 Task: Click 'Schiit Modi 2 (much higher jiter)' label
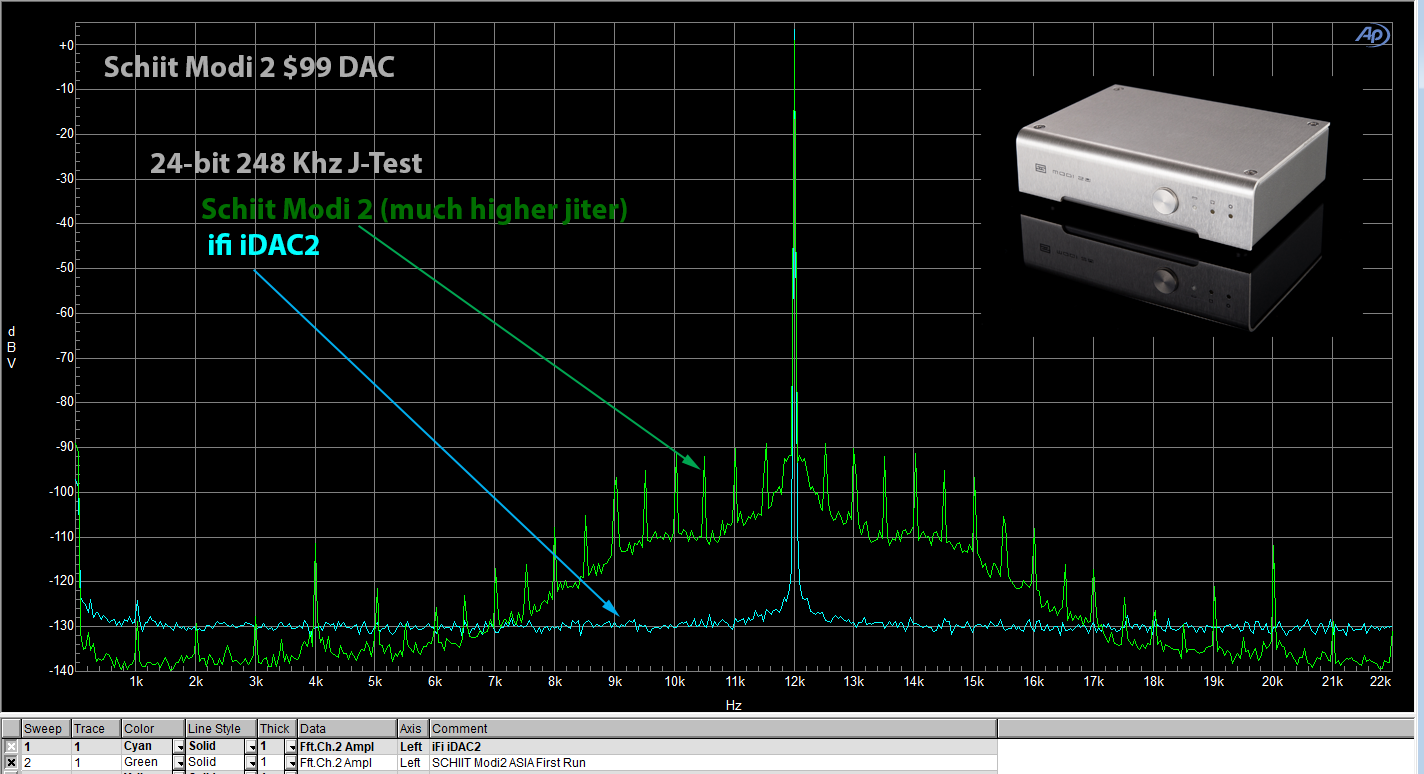pyautogui.click(x=414, y=210)
